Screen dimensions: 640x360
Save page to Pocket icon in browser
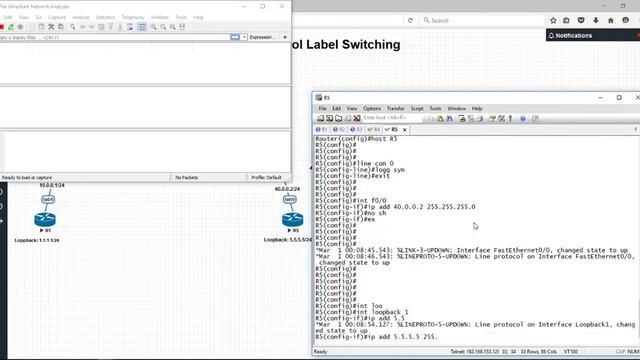pos(581,20)
